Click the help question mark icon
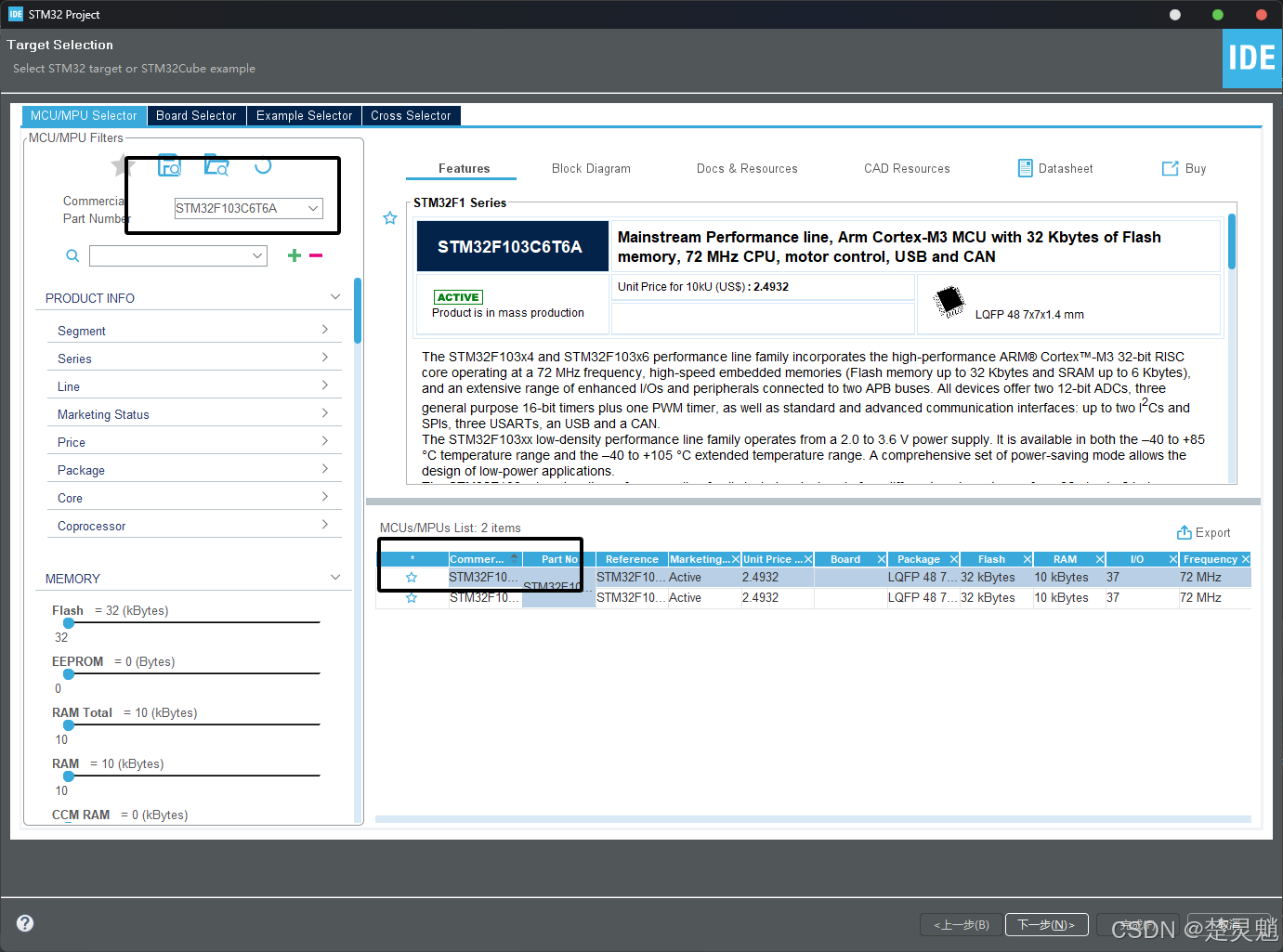This screenshot has height=952, width=1283. (x=25, y=923)
